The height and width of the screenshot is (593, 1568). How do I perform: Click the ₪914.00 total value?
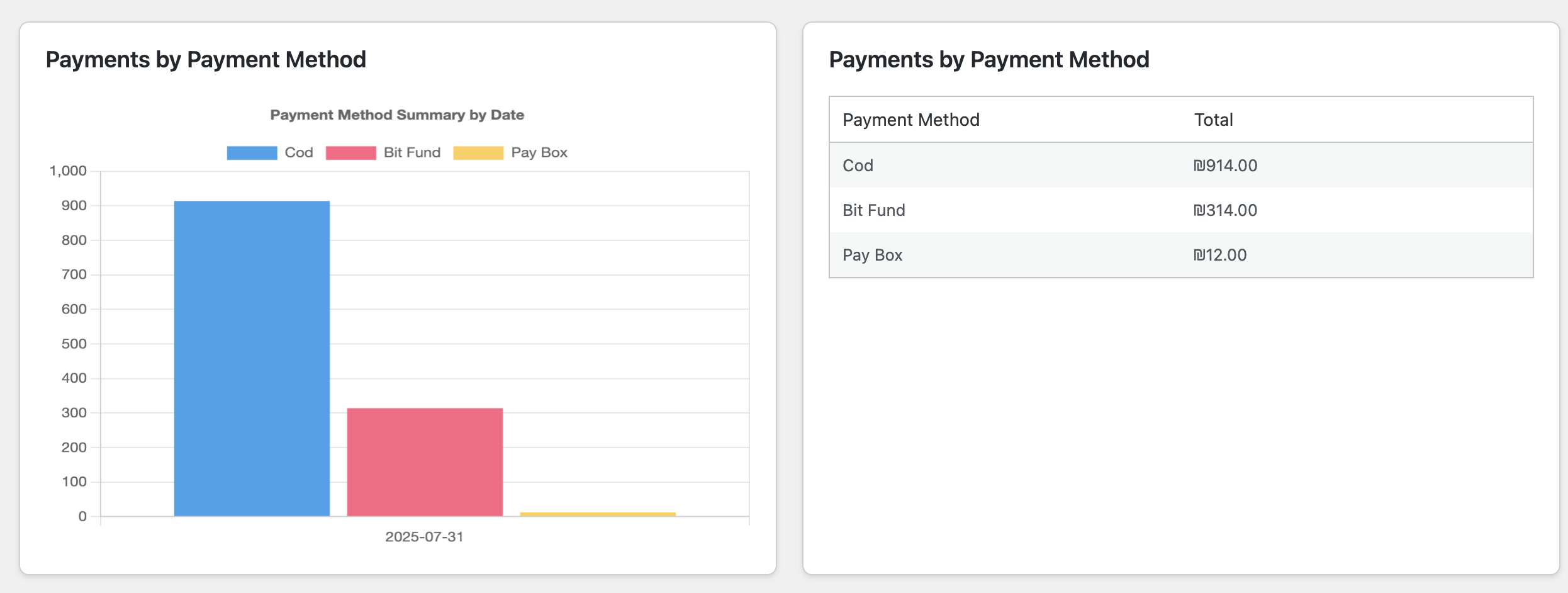[x=1225, y=166]
